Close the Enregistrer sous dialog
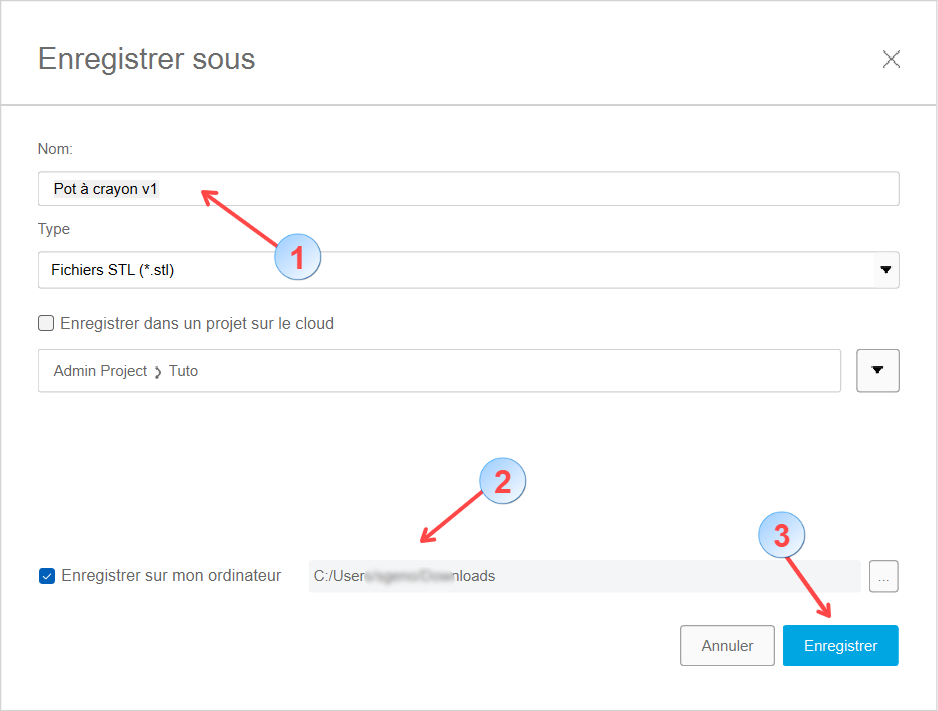 pos(891,59)
